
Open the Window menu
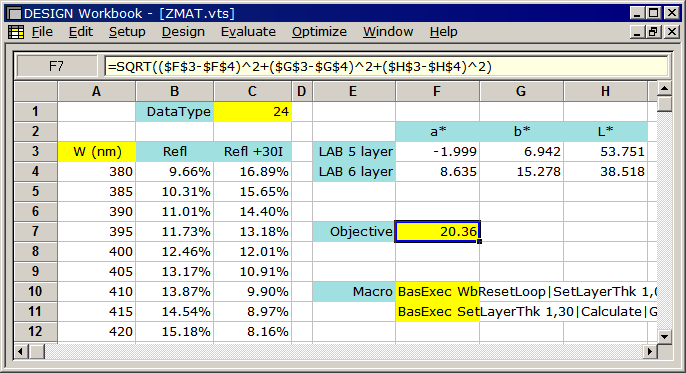[388, 32]
